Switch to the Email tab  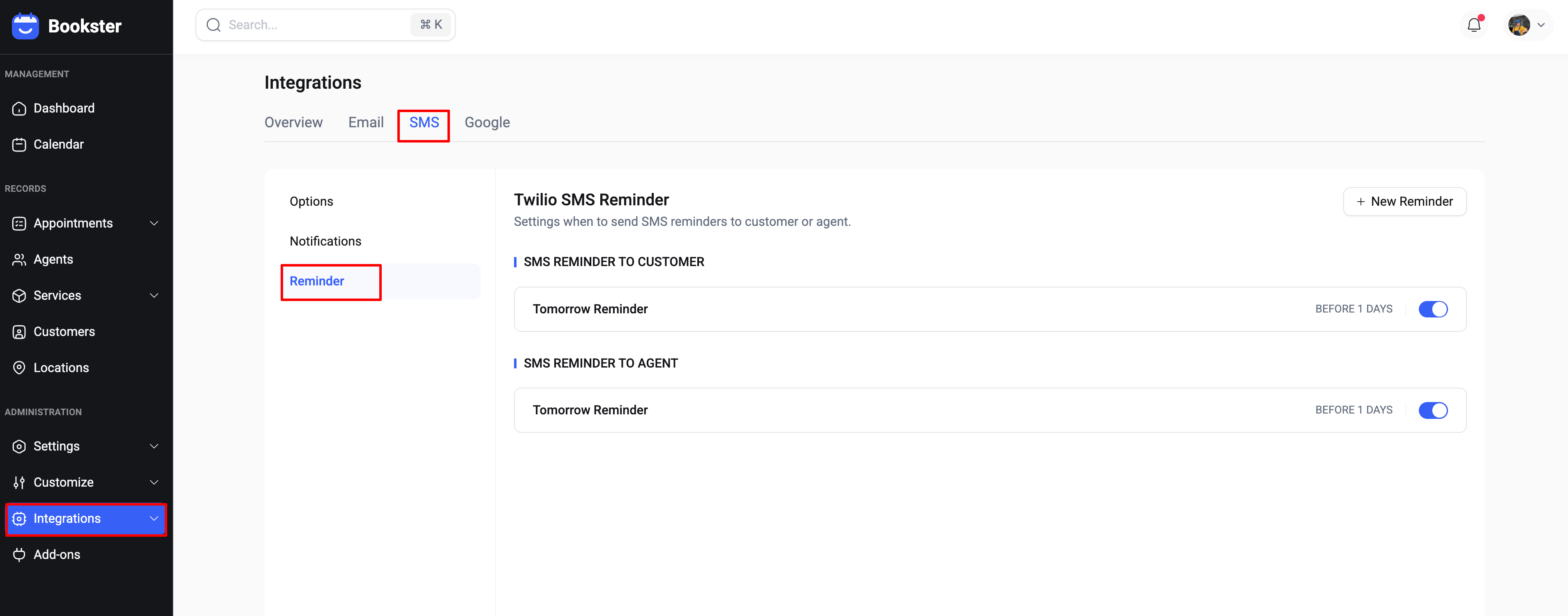click(x=366, y=122)
